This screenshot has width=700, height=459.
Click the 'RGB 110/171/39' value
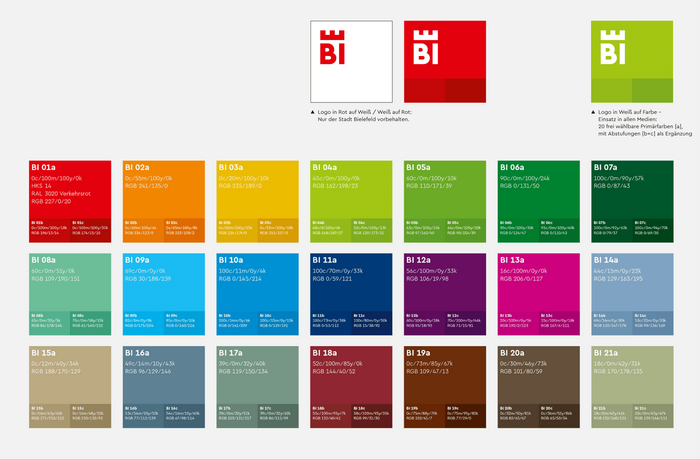(429, 186)
